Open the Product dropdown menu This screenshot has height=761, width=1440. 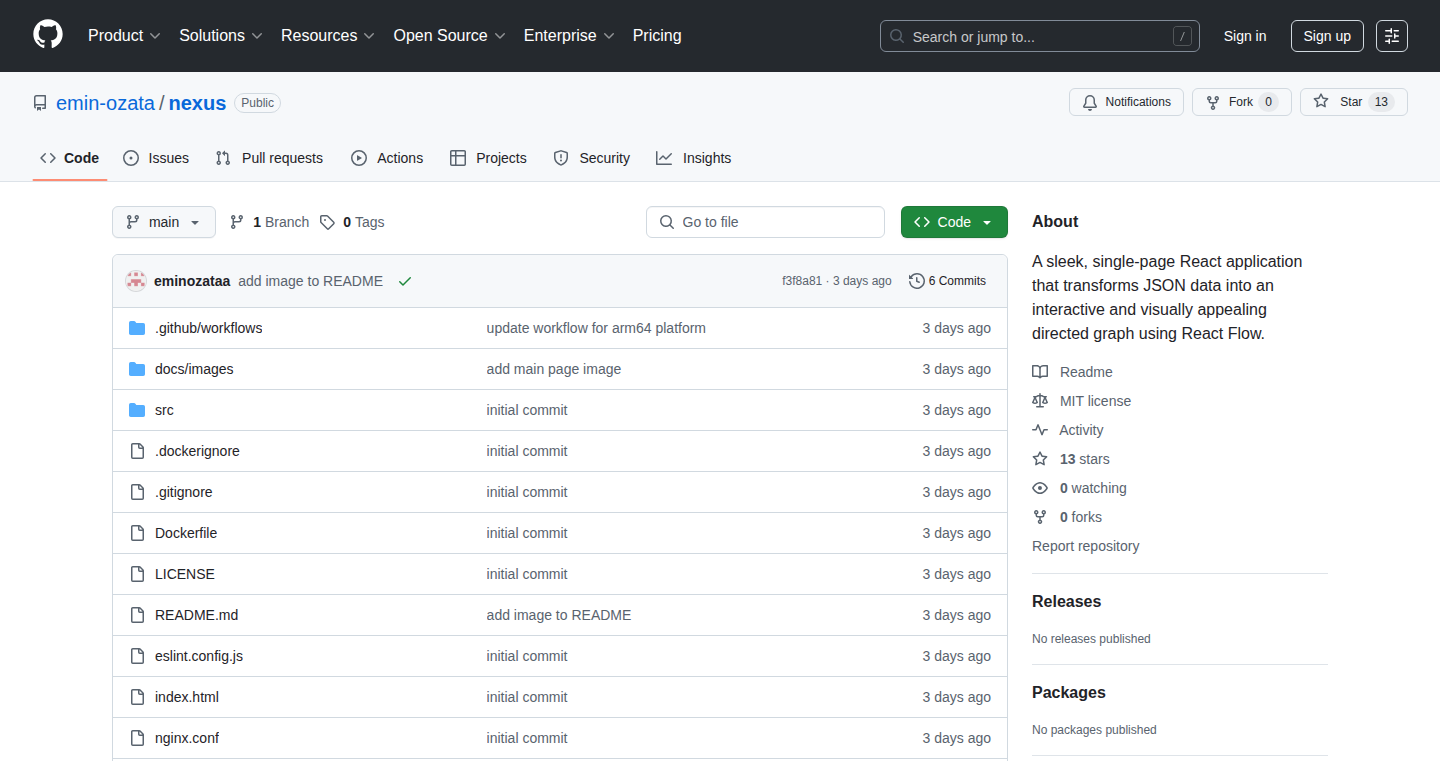click(x=124, y=36)
